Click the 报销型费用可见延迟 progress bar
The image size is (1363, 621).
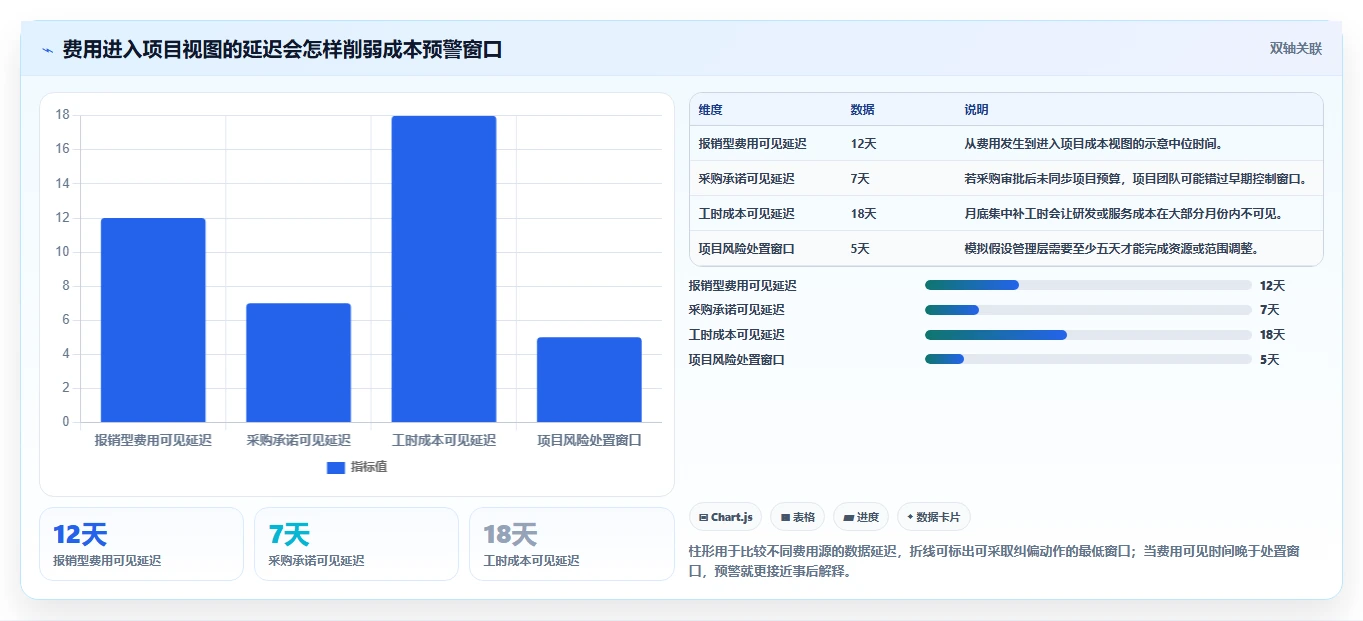tap(1088, 285)
